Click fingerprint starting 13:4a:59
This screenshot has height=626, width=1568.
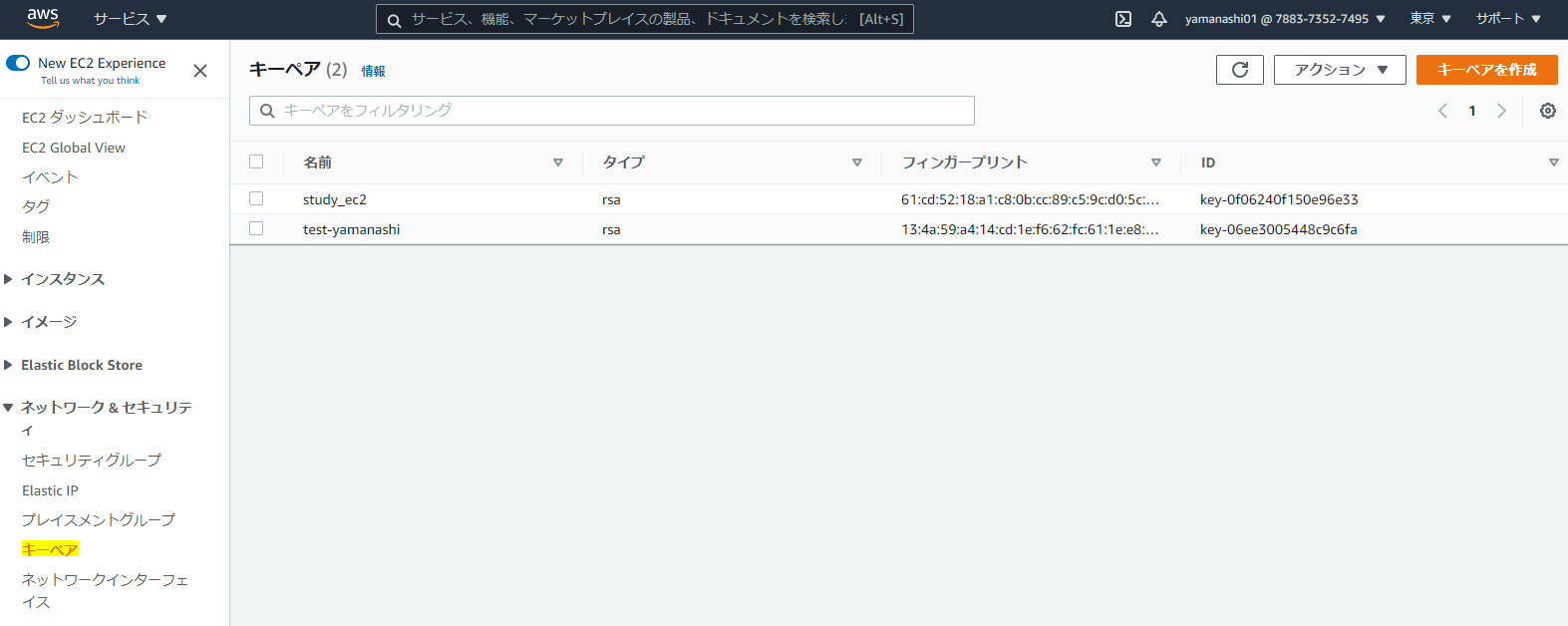click(1031, 229)
